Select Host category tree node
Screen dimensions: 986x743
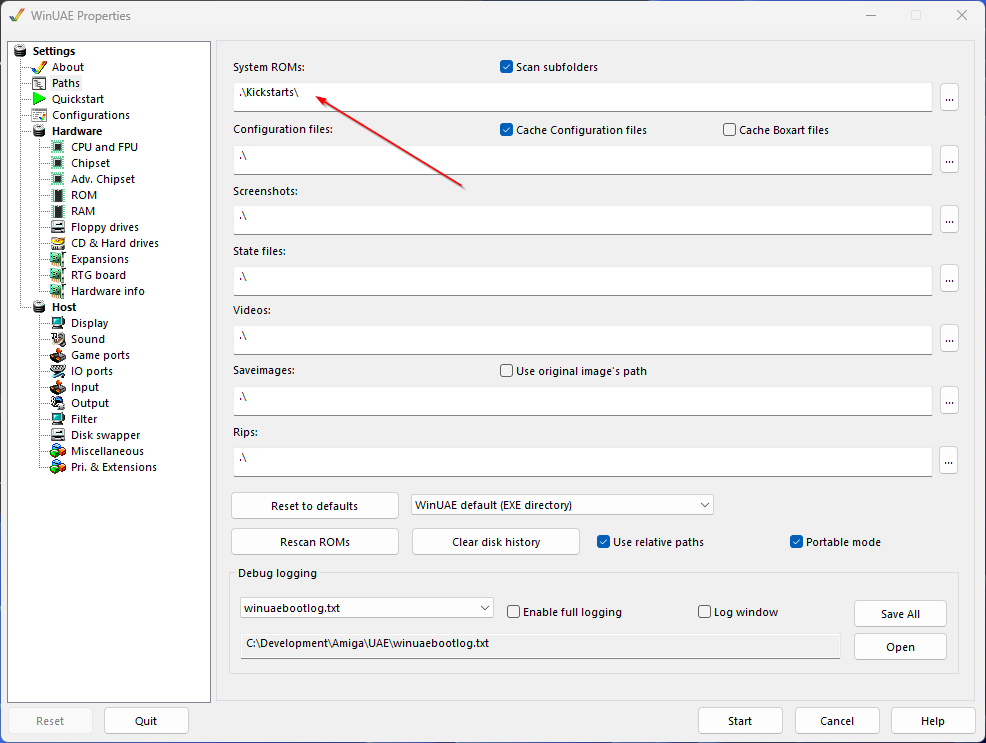coord(64,307)
